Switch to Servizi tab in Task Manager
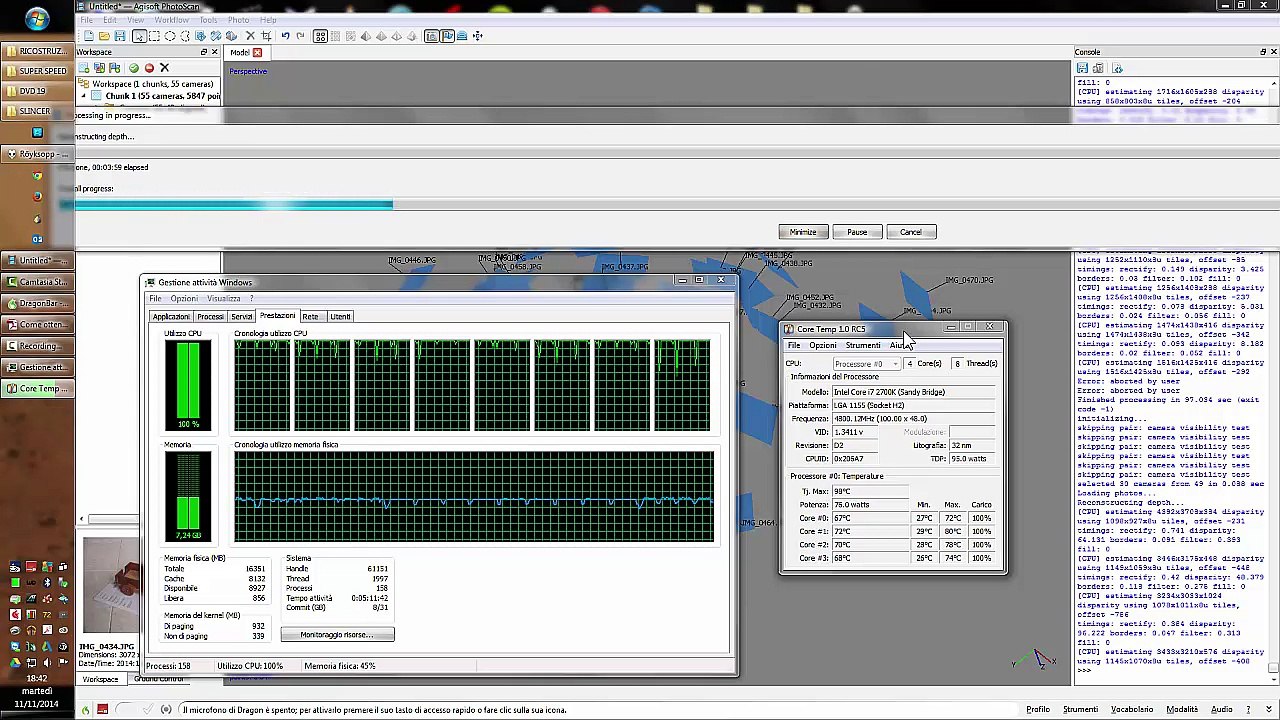Image resolution: width=1280 pixels, height=720 pixels. click(242, 317)
